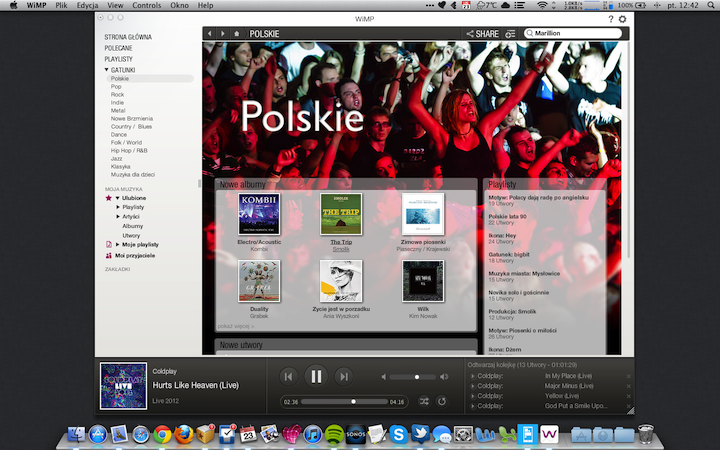
Task: Open Twitter from the dock
Action: (420, 434)
